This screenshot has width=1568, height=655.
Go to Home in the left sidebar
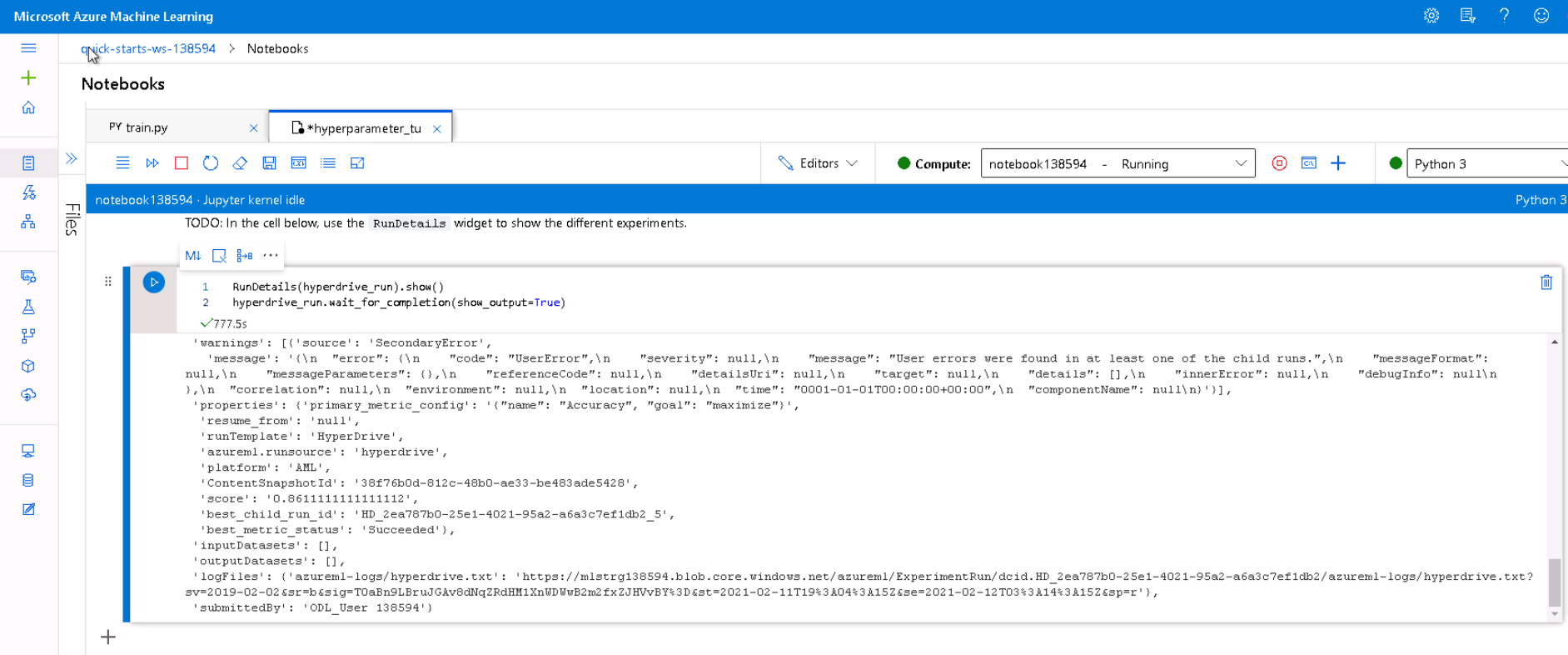pyautogui.click(x=28, y=108)
